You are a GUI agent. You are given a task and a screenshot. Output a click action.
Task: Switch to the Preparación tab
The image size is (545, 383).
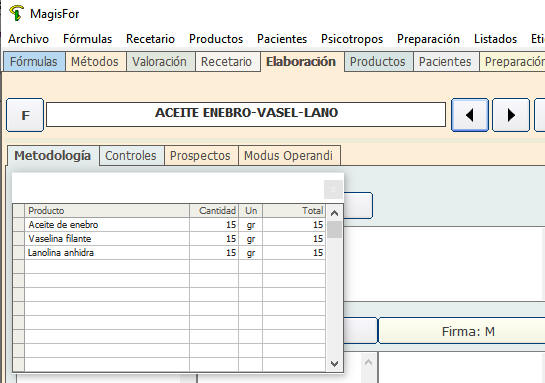click(513, 62)
